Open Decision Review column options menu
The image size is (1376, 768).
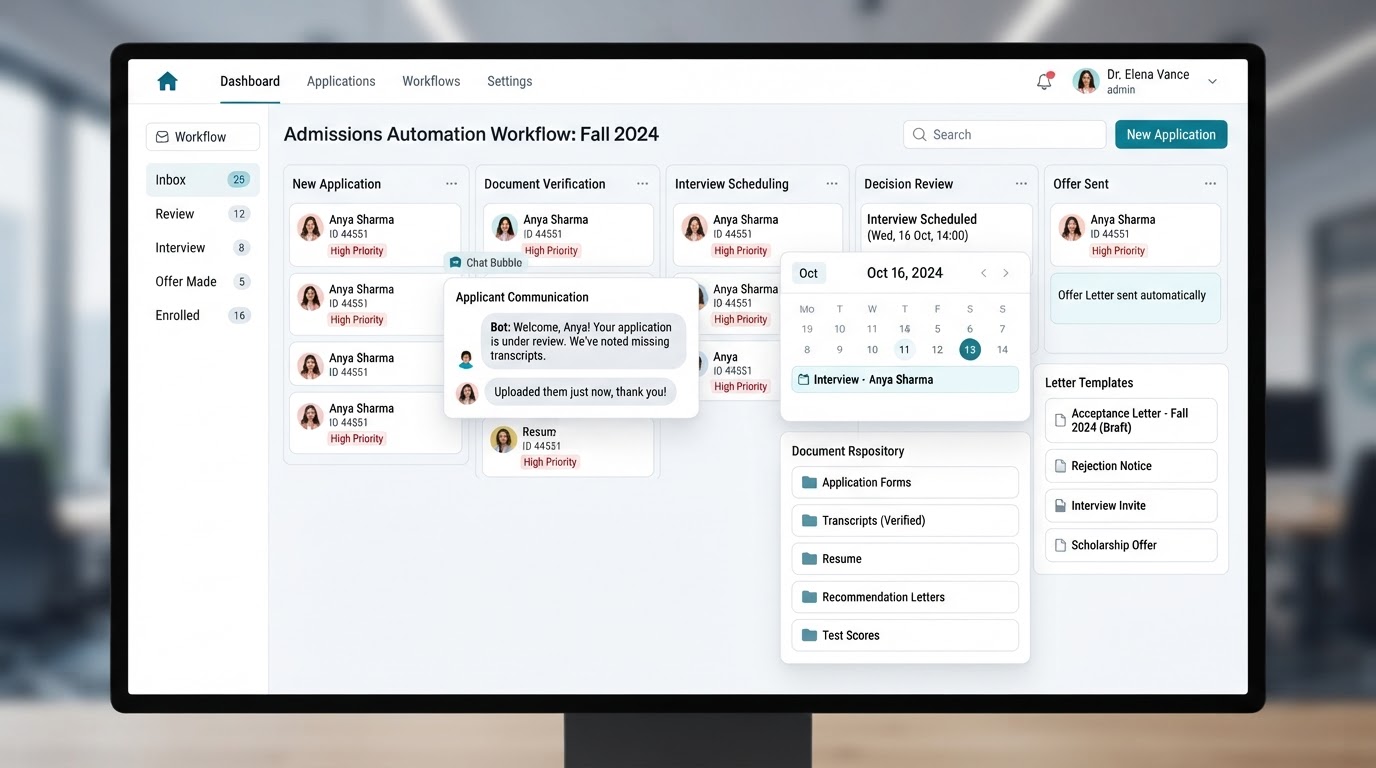point(1021,184)
